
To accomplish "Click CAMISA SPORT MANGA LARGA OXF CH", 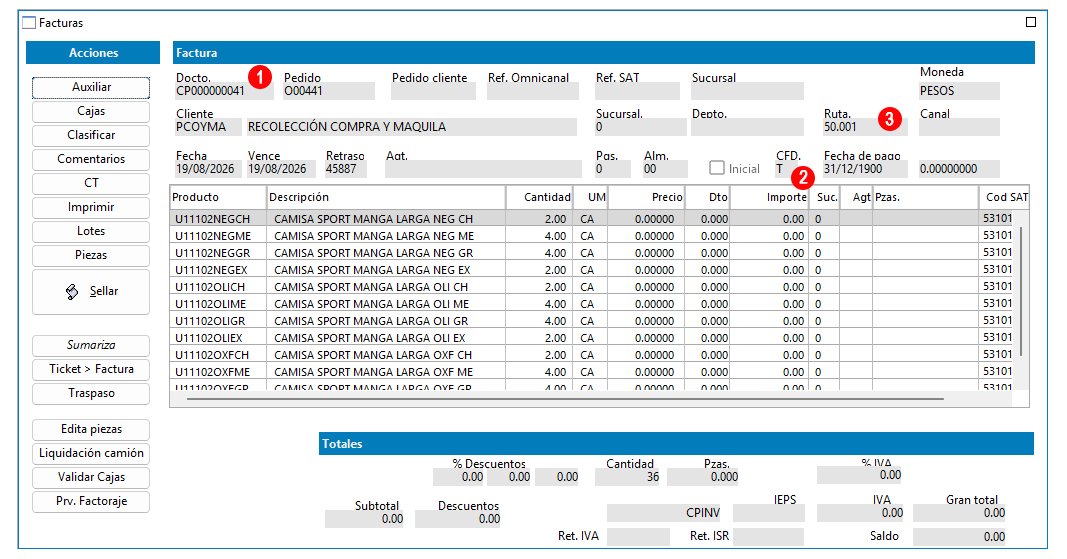I will (x=373, y=355).
